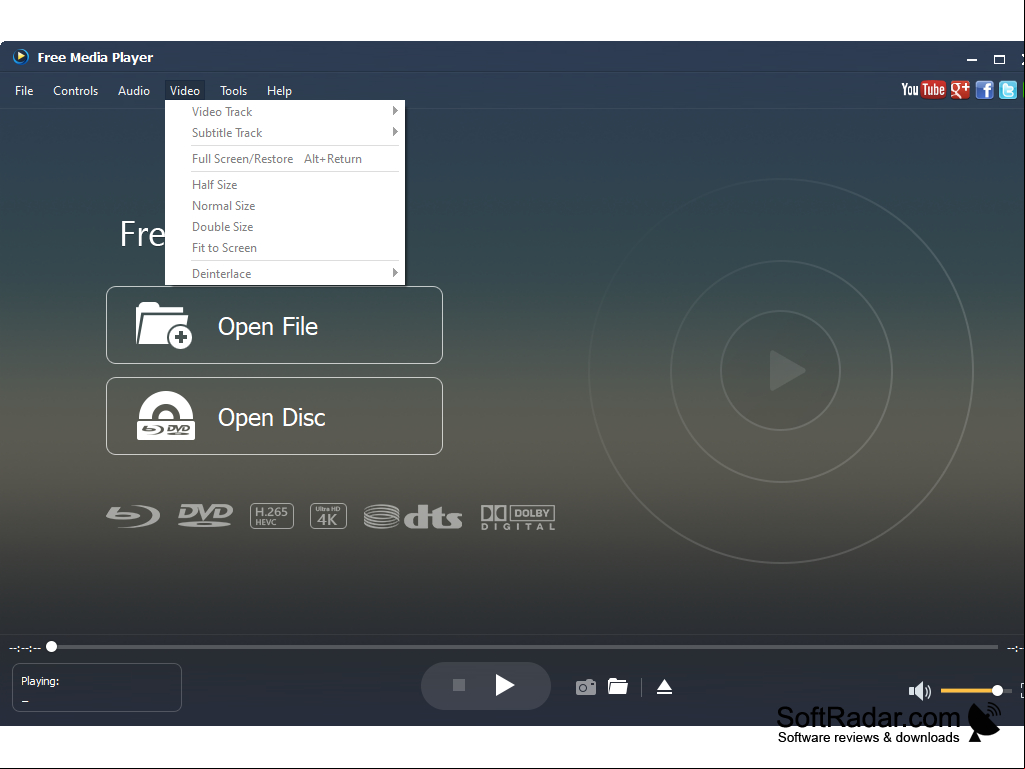Viewport: 1025px width, 769px height.
Task: Open the Twitter bird icon
Action: [x=1008, y=90]
